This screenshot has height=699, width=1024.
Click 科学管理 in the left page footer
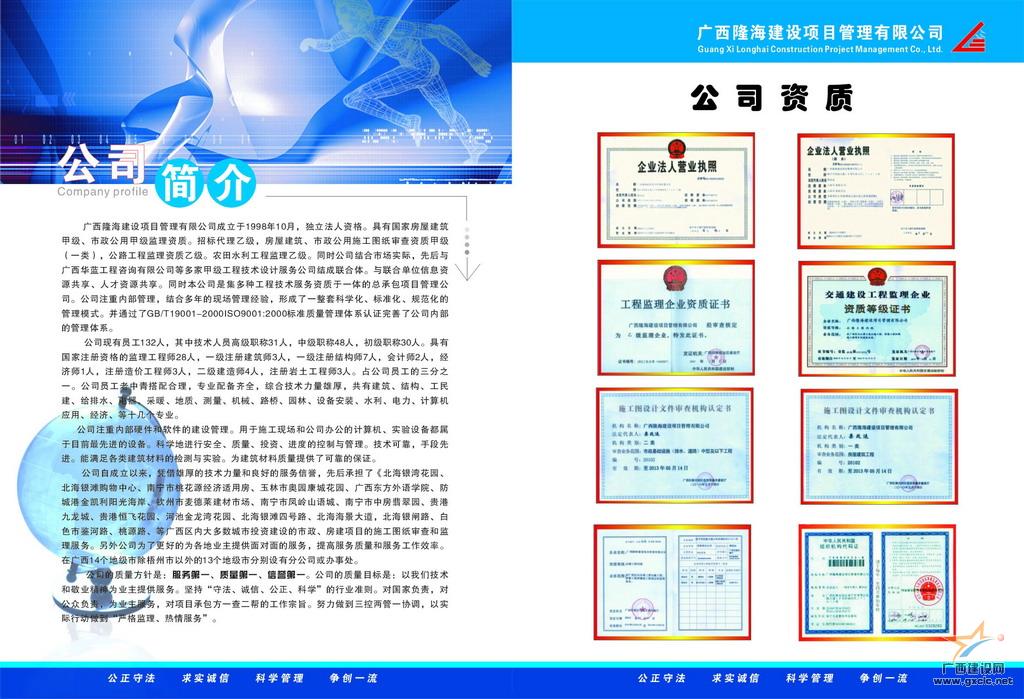pos(280,678)
